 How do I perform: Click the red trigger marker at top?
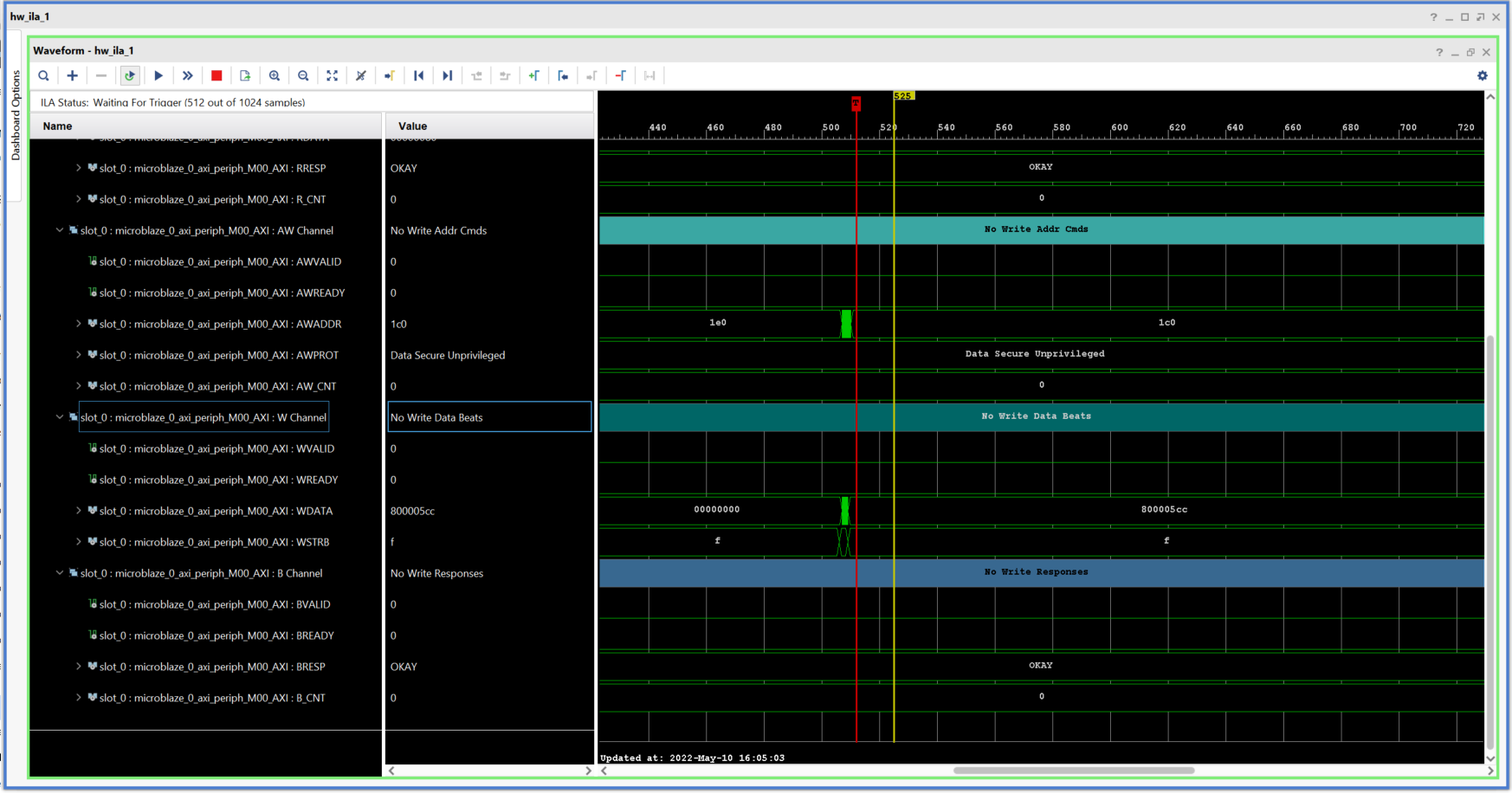[856, 103]
